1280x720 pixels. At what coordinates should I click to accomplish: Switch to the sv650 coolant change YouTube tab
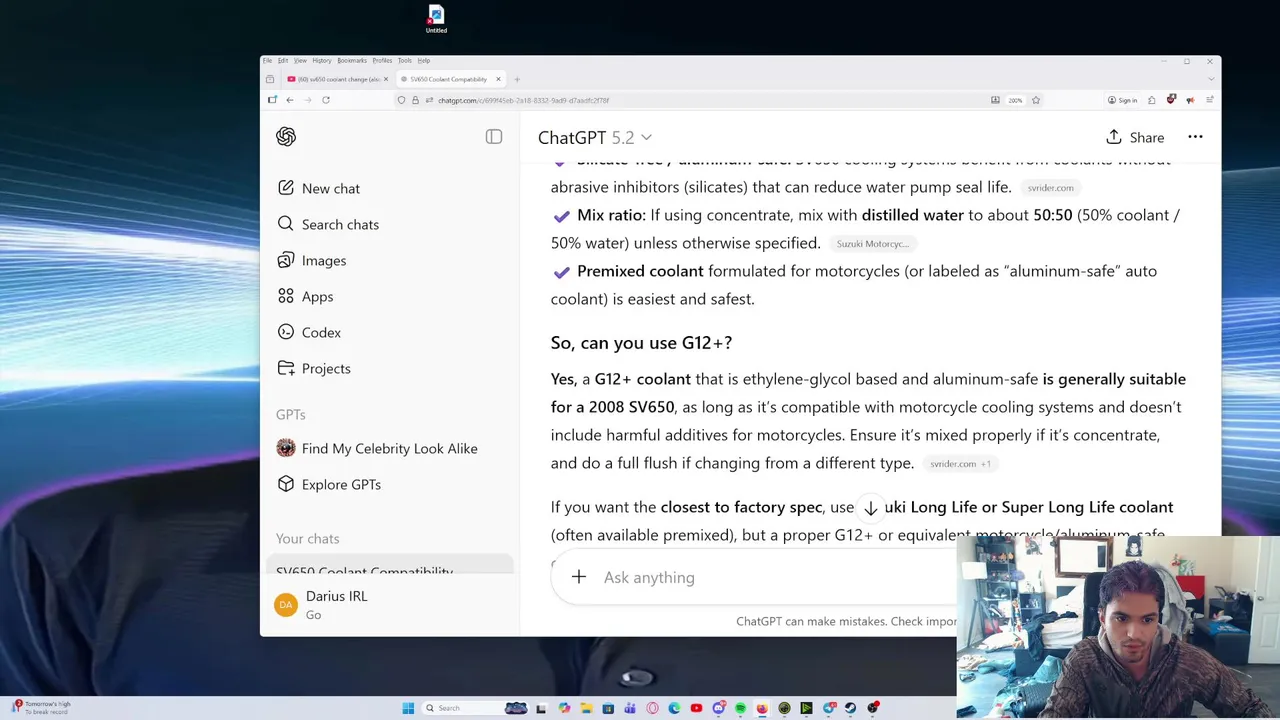tap(337, 79)
